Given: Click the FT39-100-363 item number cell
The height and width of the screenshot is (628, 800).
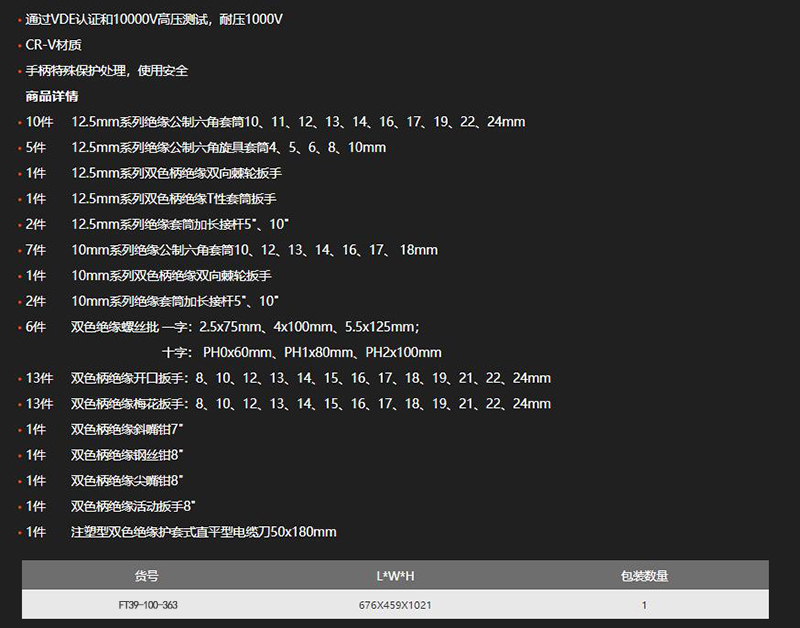Looking at the screenshot, I should click(x=148, y=605).
